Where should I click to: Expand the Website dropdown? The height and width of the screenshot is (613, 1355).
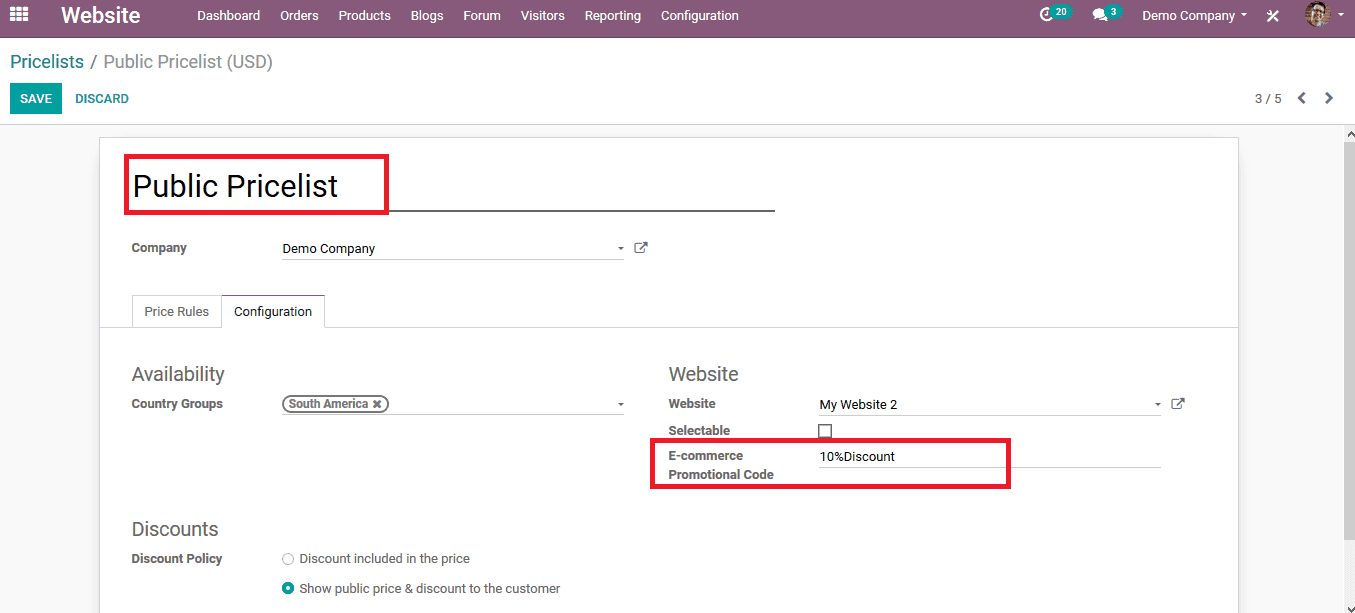1158,405
